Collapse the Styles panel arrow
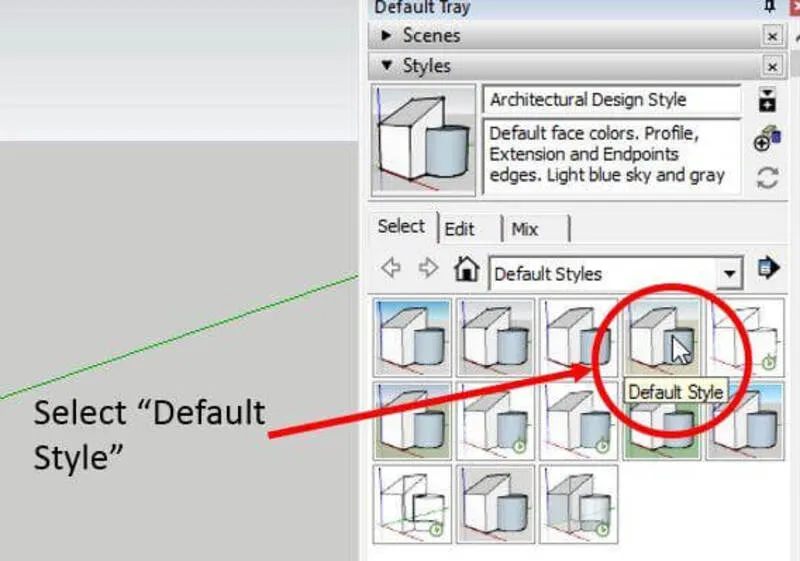Viewport: 800px width, 561px height. 387,65
